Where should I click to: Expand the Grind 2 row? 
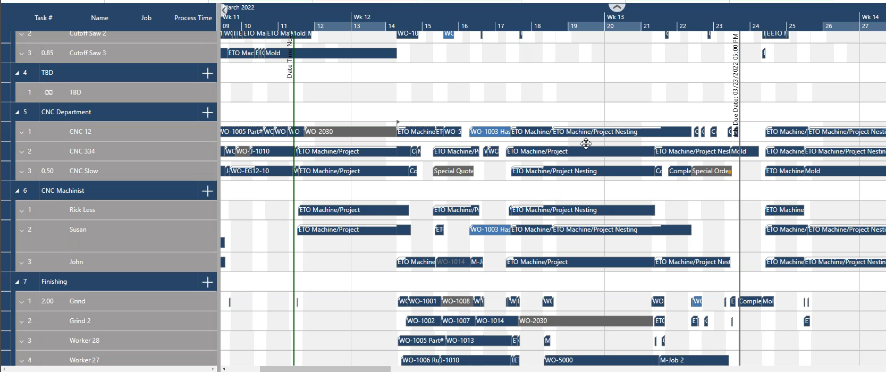pos(21,321)
